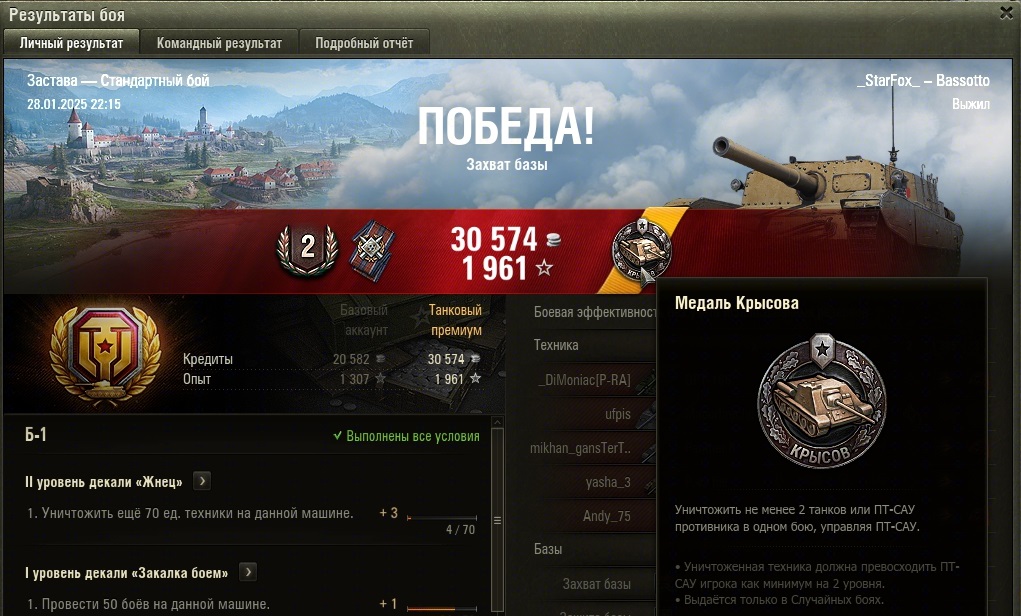1021x616 pixels.
Task: Click the 4 / 70 progress bar
Action: pos(442,518)
